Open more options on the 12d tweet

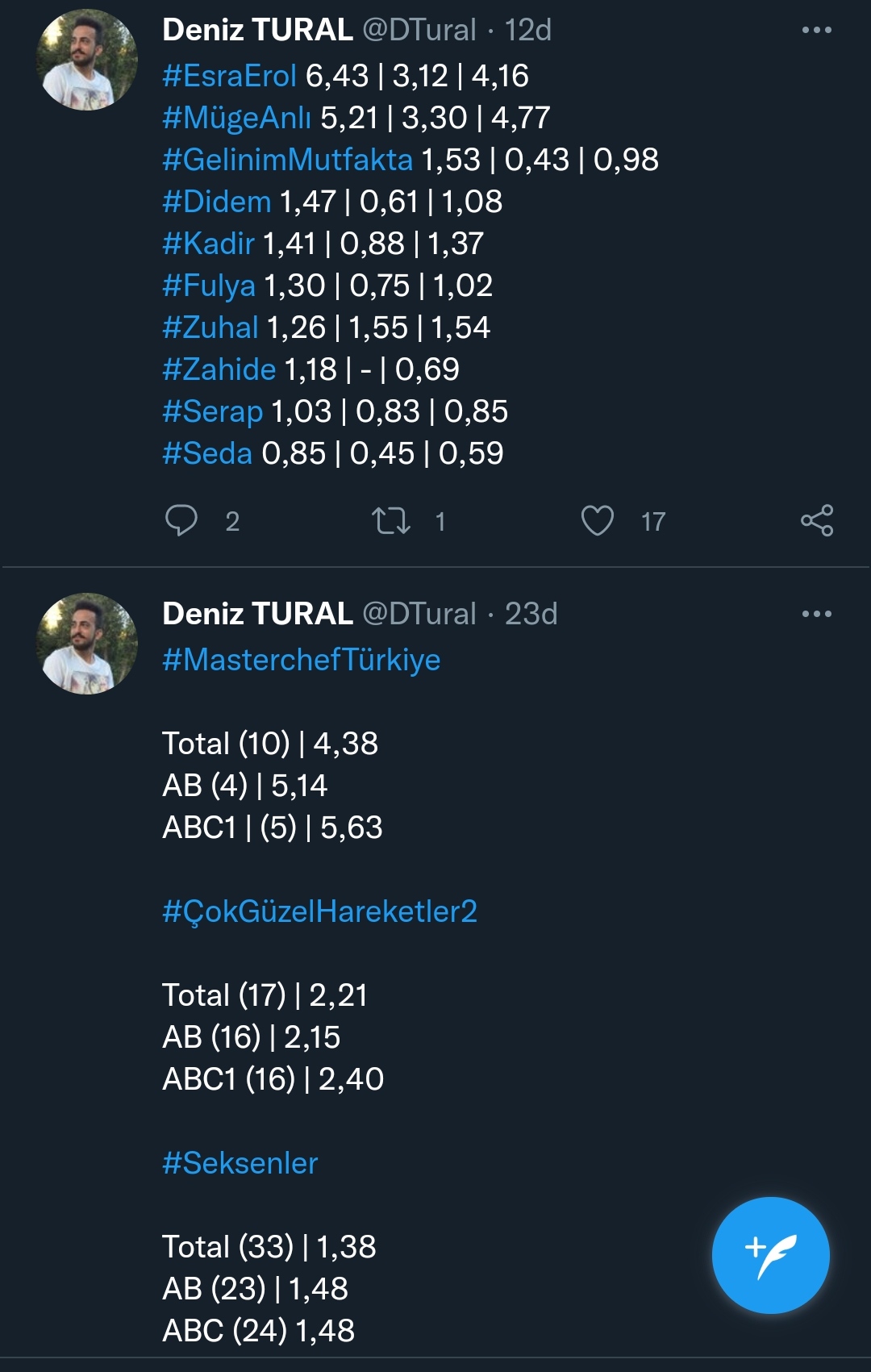(x=816, y=31)
